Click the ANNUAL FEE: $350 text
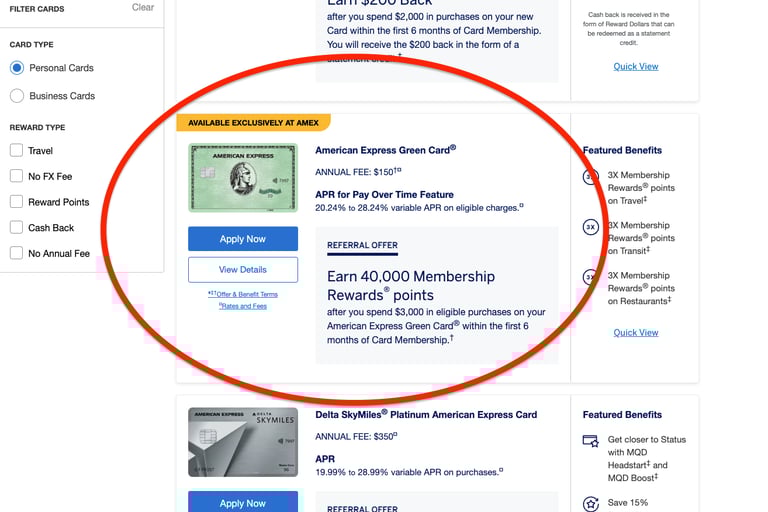 click(x=356, y=437)
